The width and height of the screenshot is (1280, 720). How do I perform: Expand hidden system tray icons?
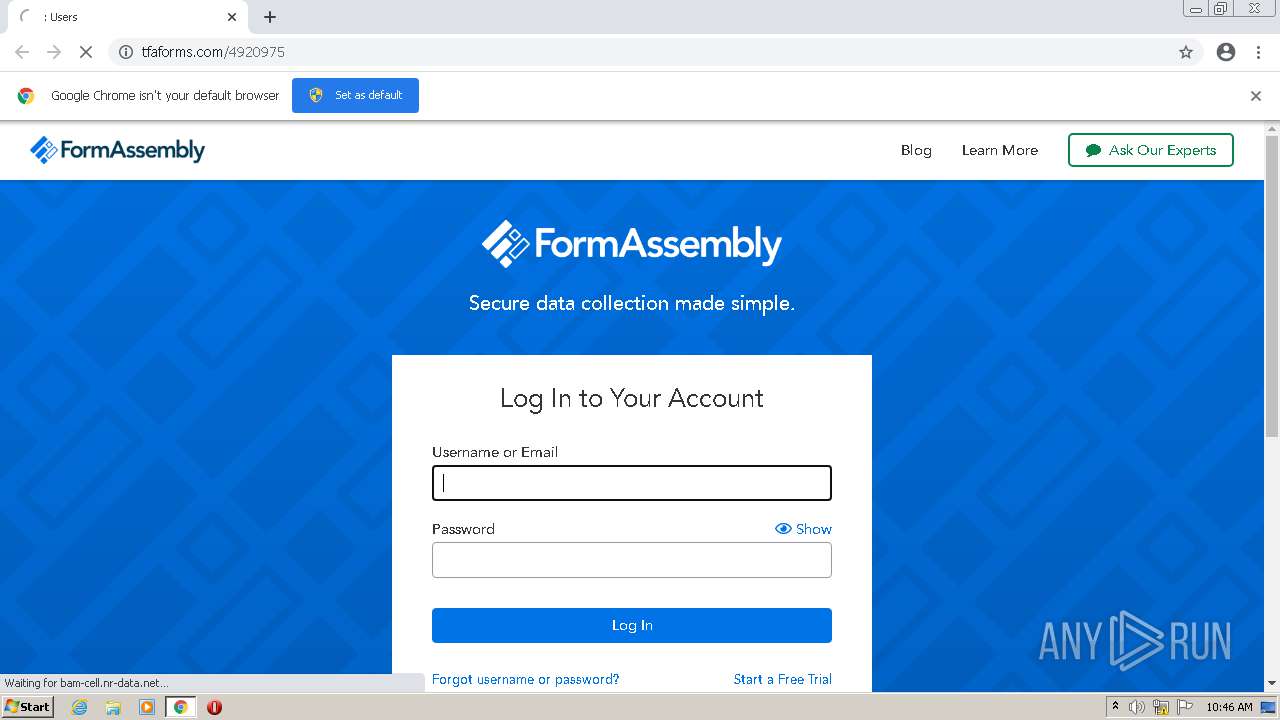(1115, 707)
